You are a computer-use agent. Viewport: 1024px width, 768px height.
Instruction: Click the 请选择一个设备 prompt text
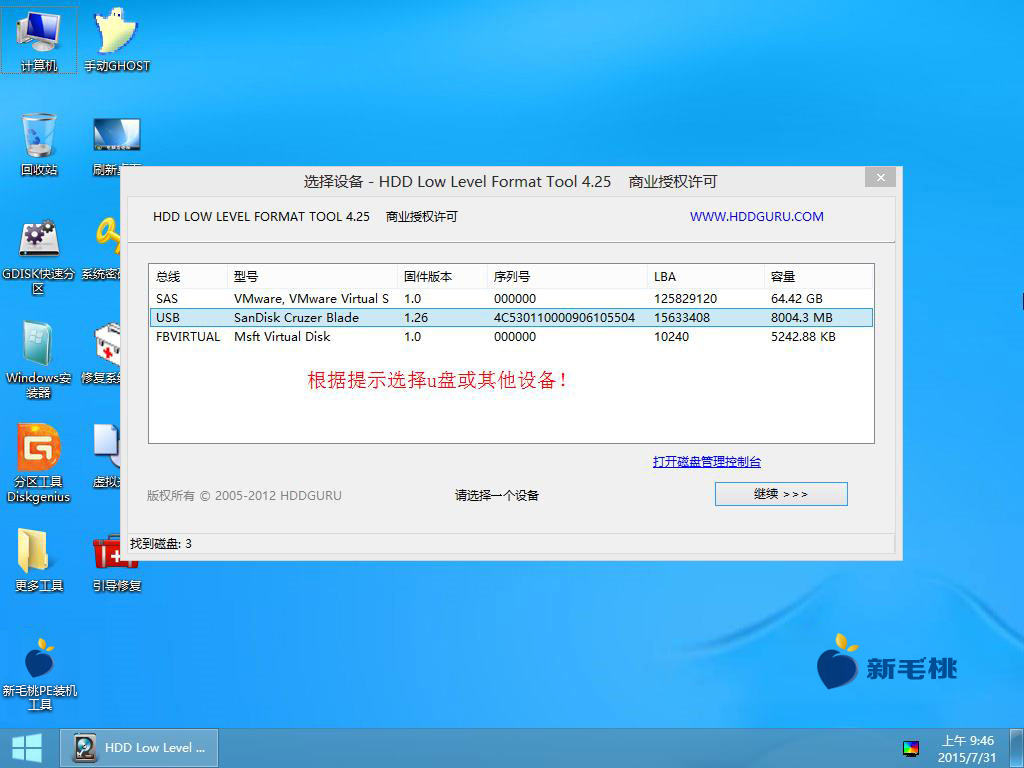pyautogui.click(x=497, y=495)
